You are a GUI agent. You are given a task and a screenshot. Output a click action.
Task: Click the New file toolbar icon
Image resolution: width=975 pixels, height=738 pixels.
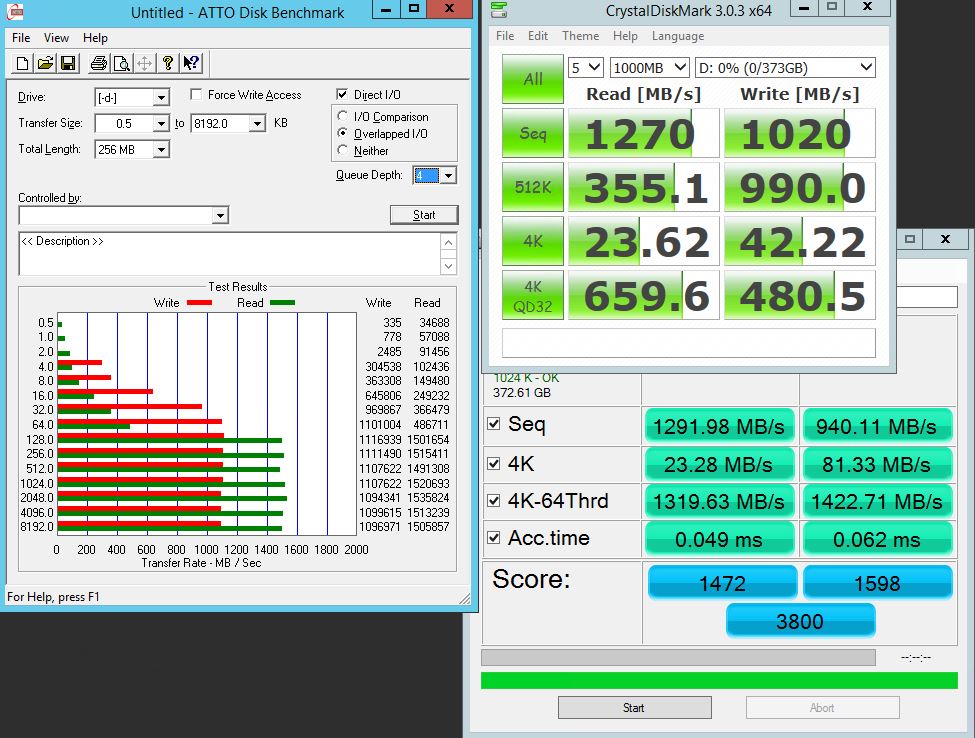click(x=22, y=64)
